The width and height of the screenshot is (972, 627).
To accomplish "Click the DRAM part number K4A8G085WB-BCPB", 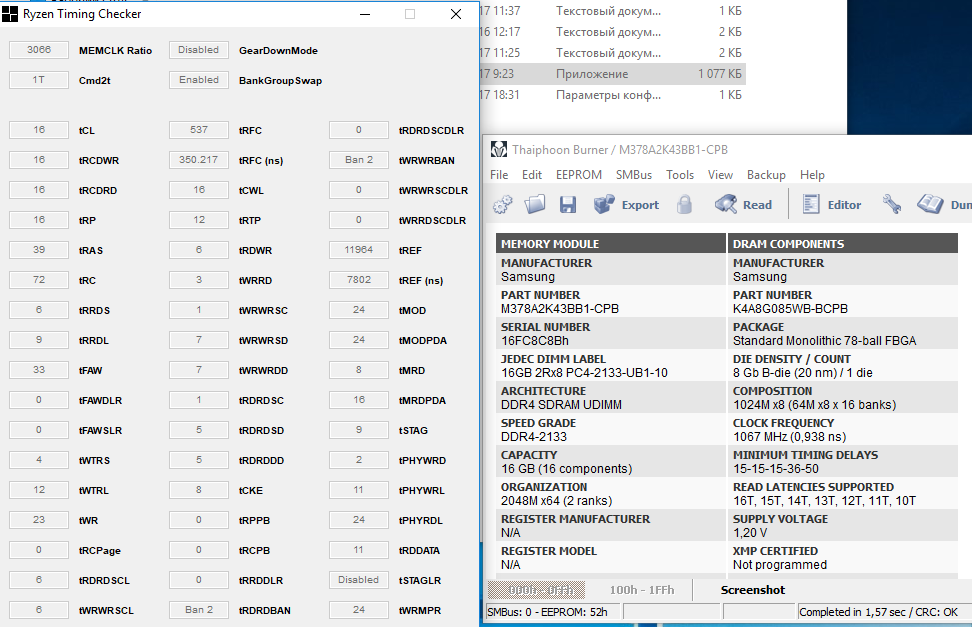I will tap(790, 309).
